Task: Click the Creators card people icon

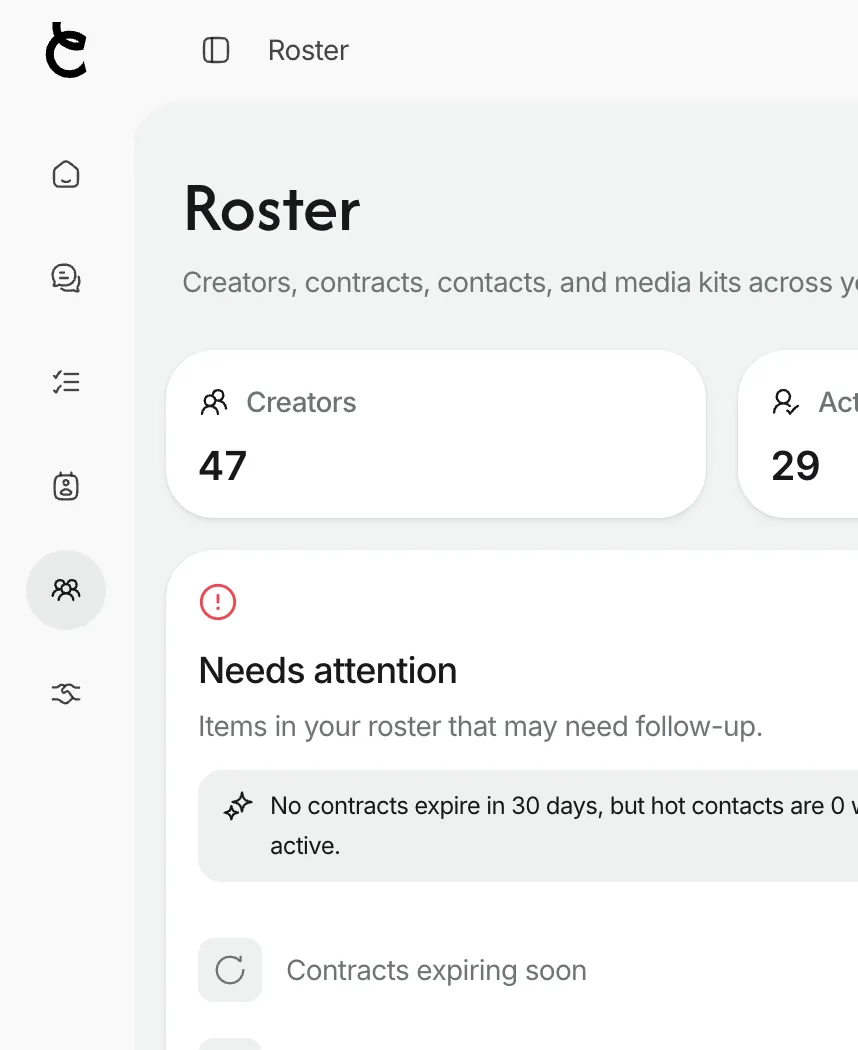Action: 214,402
